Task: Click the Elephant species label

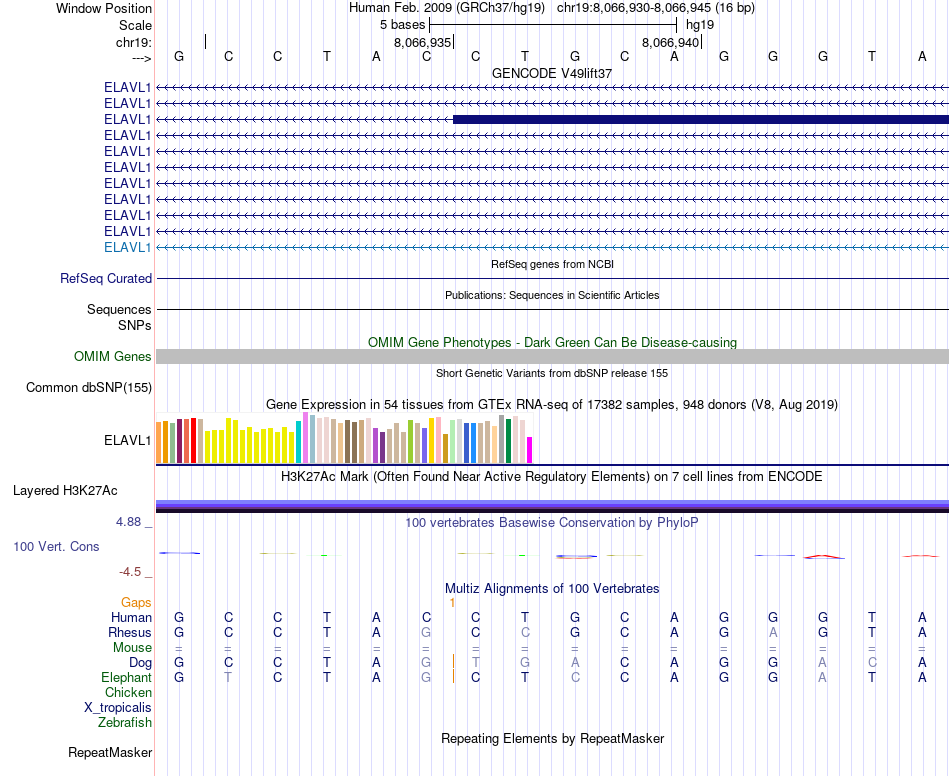Action: [127, 677]
